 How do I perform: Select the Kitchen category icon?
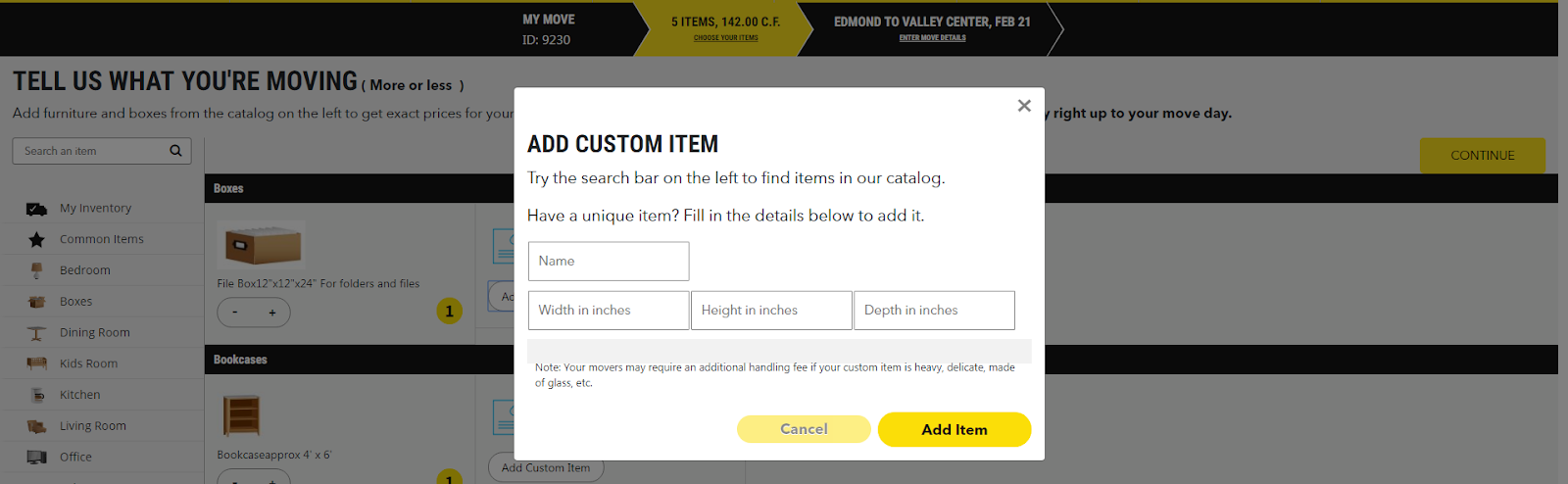37,395
